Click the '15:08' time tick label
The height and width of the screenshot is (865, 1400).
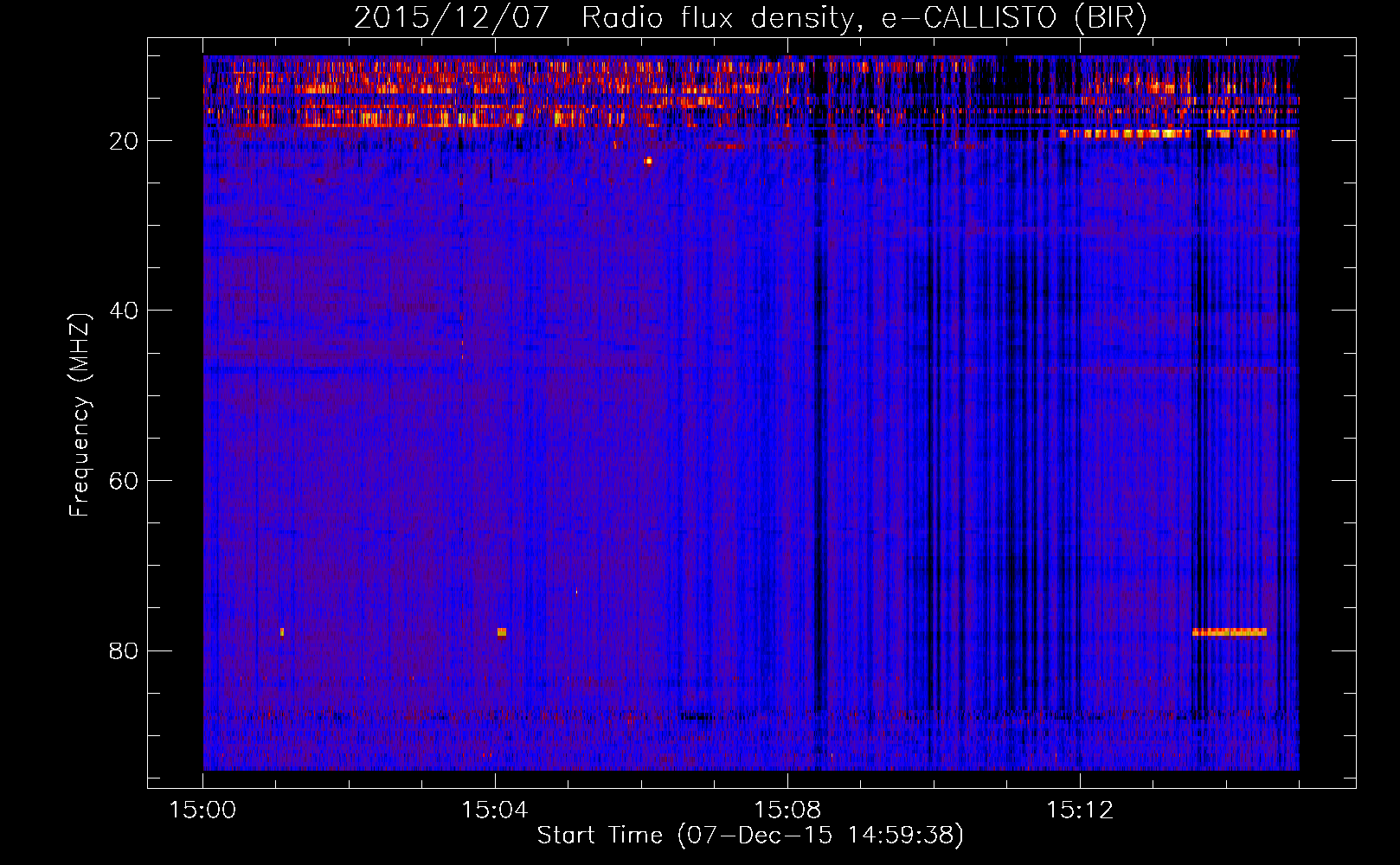coord(787,811)
